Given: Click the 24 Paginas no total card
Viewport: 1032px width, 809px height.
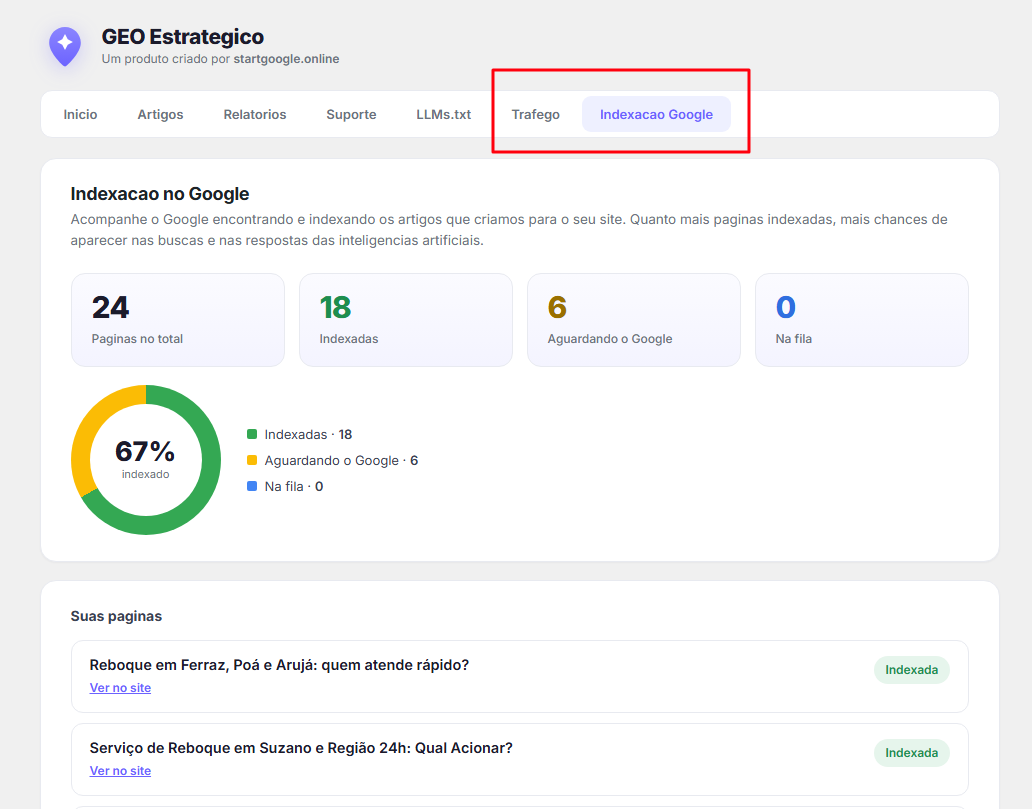Looking at the screenshot, I should 178,320.
